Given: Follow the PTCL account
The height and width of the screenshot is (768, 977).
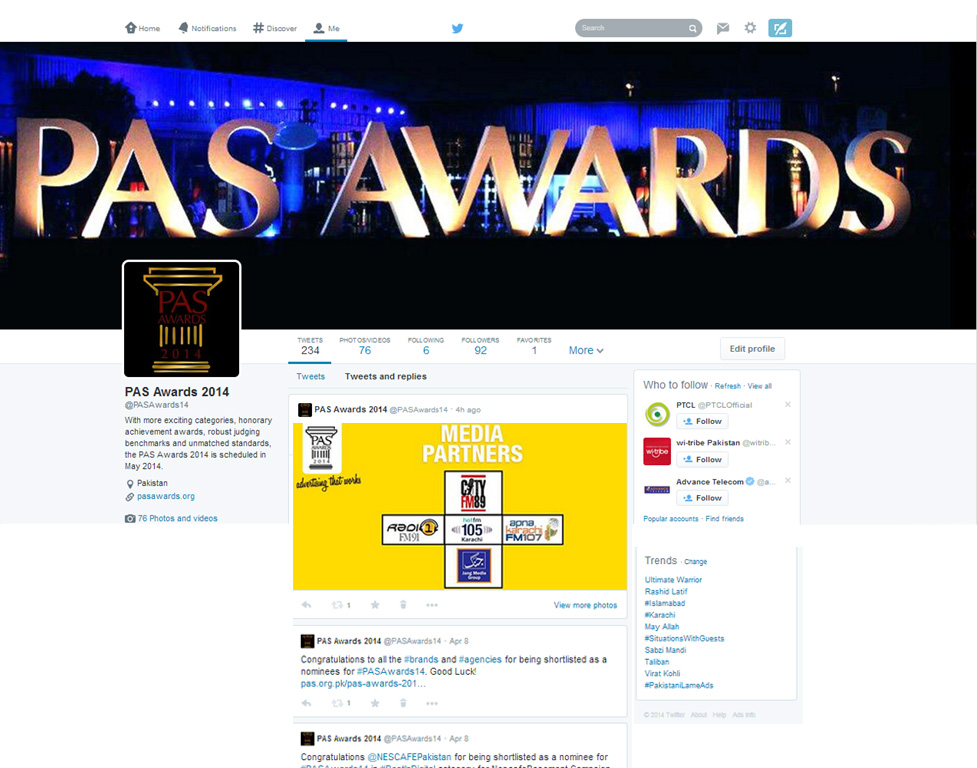Looking at the screenshot, I should (x=702, y=422).
